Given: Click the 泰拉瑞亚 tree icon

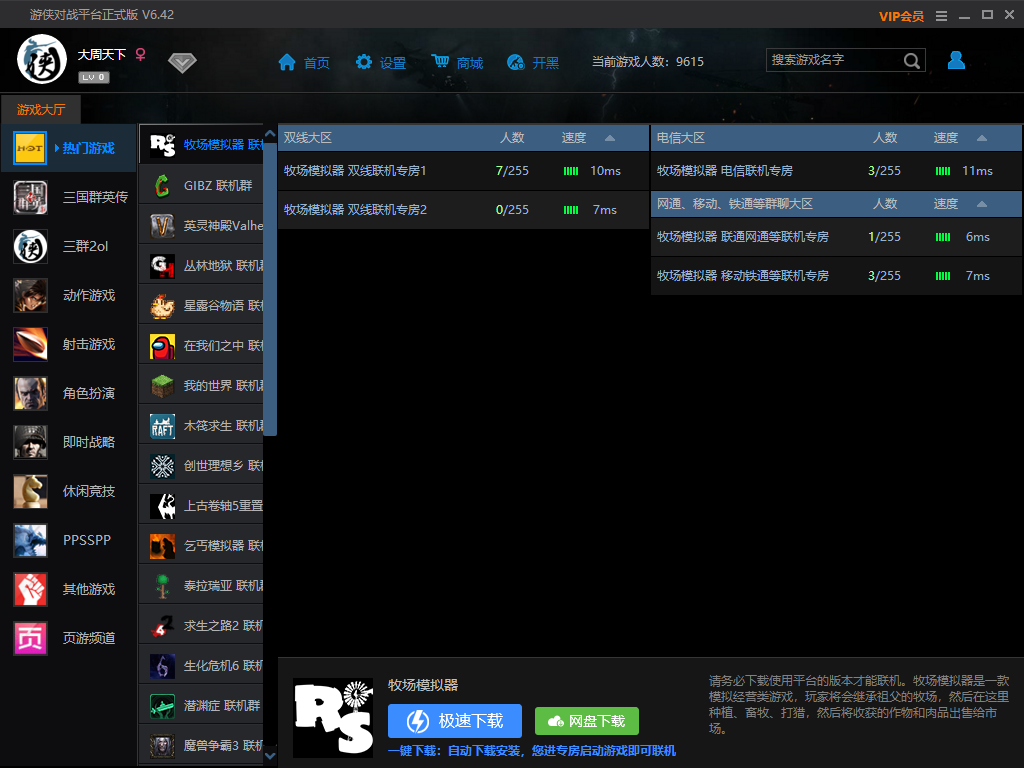Looking at the screenshot, I should pyautogui.click(x=163, y=586).
